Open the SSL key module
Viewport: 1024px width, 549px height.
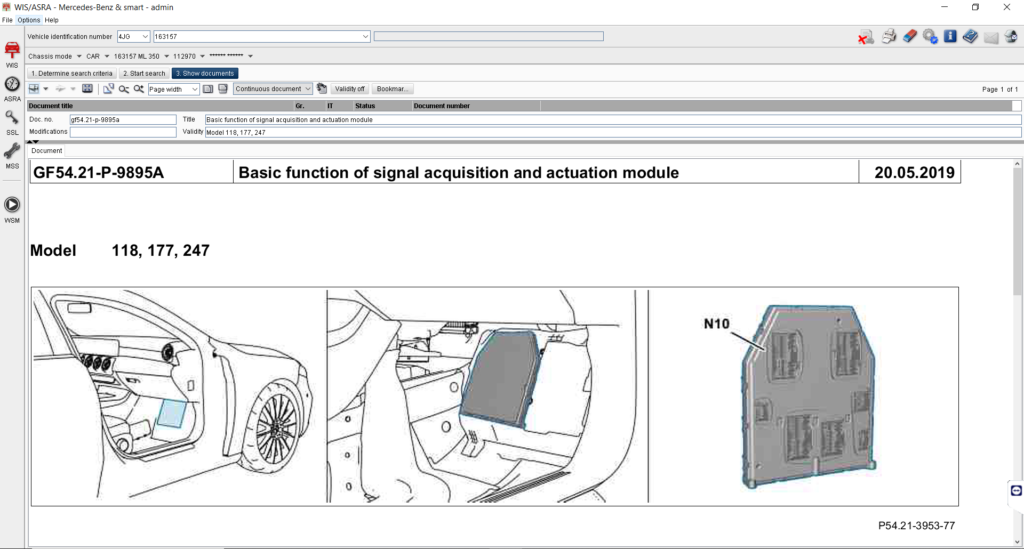coord(12,122)
